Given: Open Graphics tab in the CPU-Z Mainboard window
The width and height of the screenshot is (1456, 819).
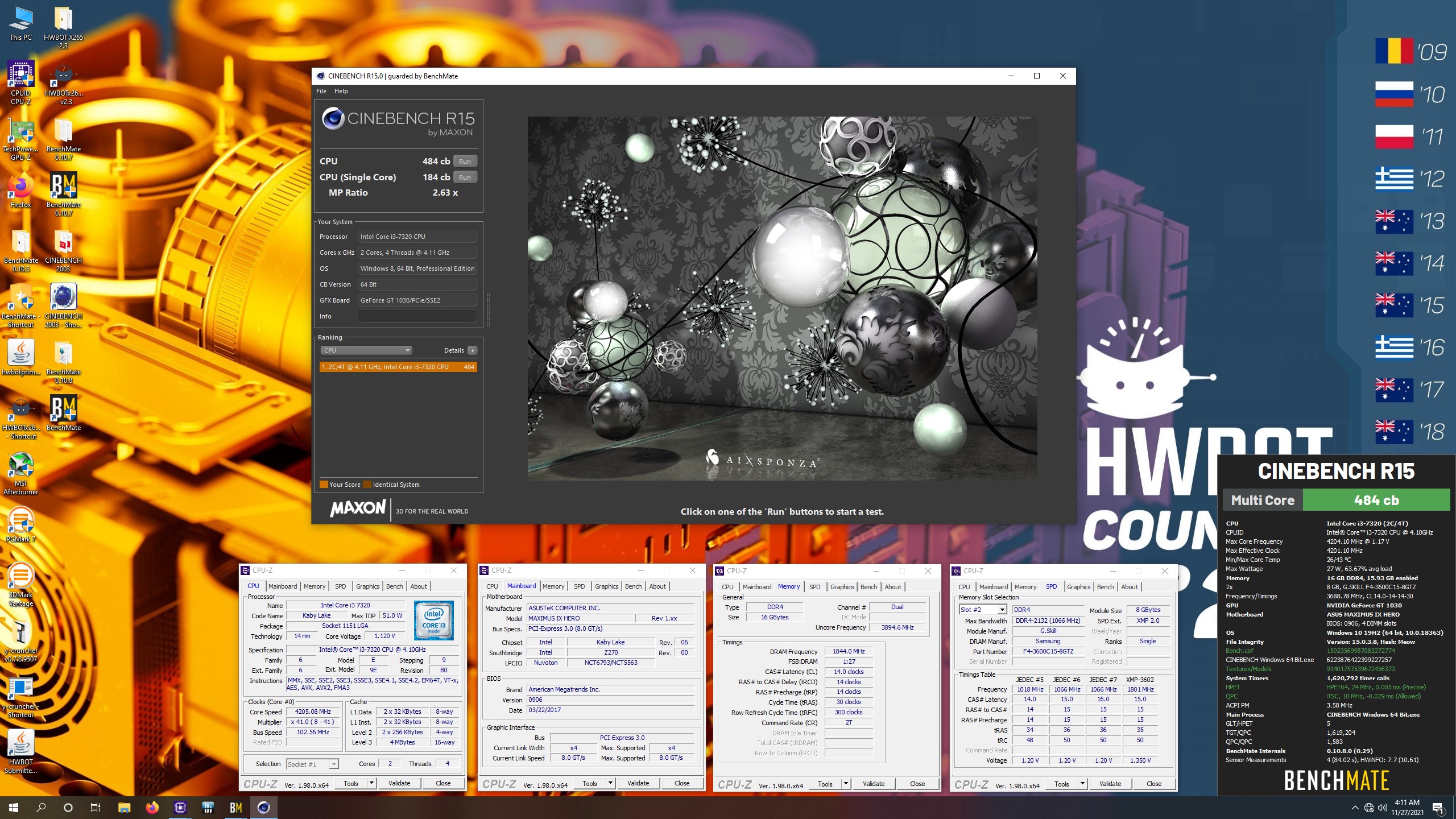Looking at the screenshot, I should [606, 586].
